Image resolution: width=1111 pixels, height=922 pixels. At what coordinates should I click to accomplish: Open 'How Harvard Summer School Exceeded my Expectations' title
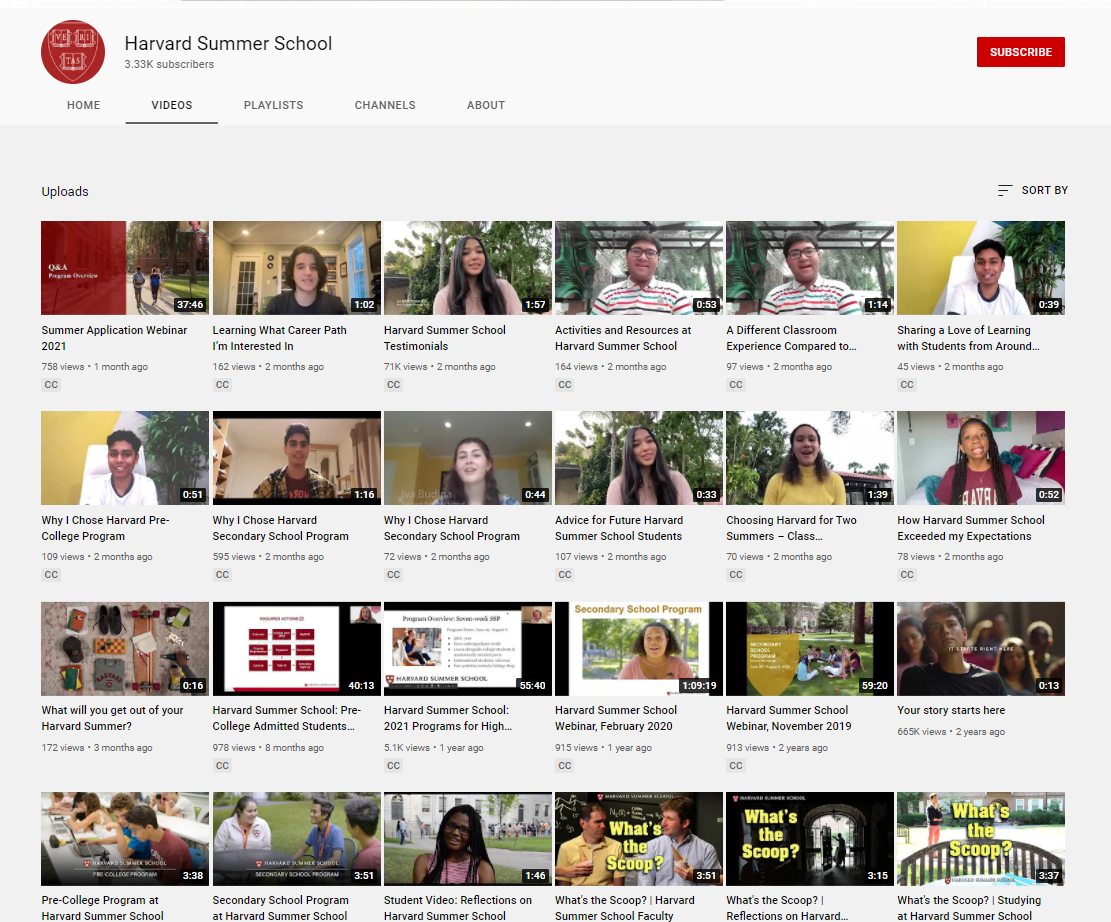pyautogui.click(x=971, y=528)
